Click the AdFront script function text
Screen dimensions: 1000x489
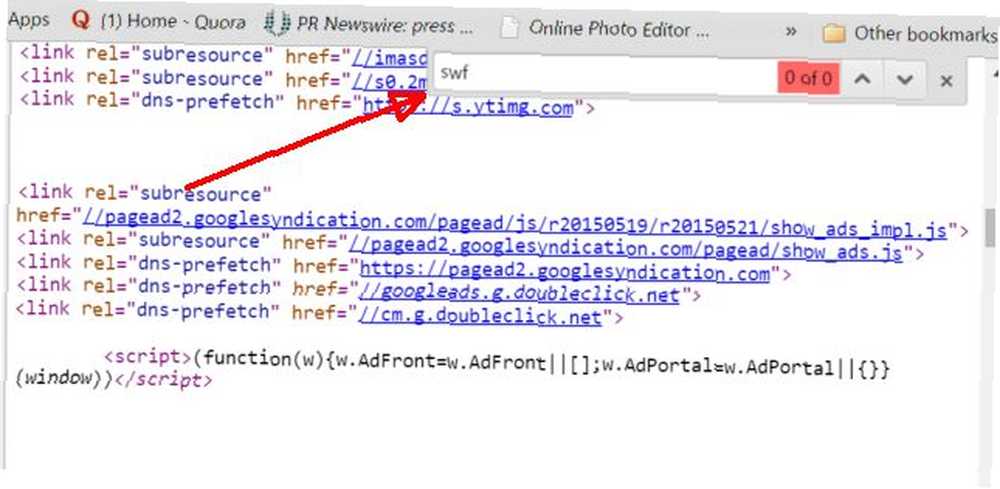point(542,365)
